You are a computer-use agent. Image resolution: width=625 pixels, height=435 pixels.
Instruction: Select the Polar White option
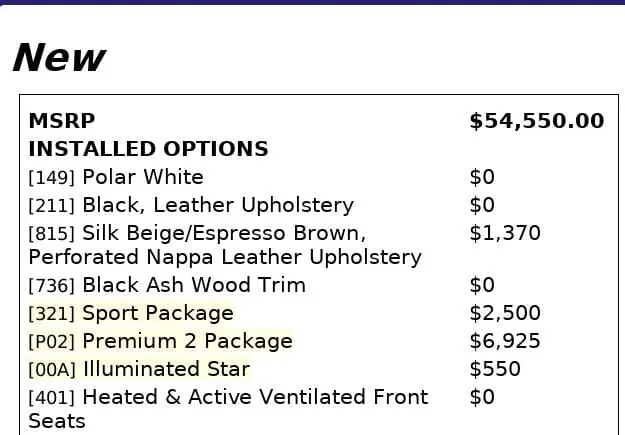143,177
